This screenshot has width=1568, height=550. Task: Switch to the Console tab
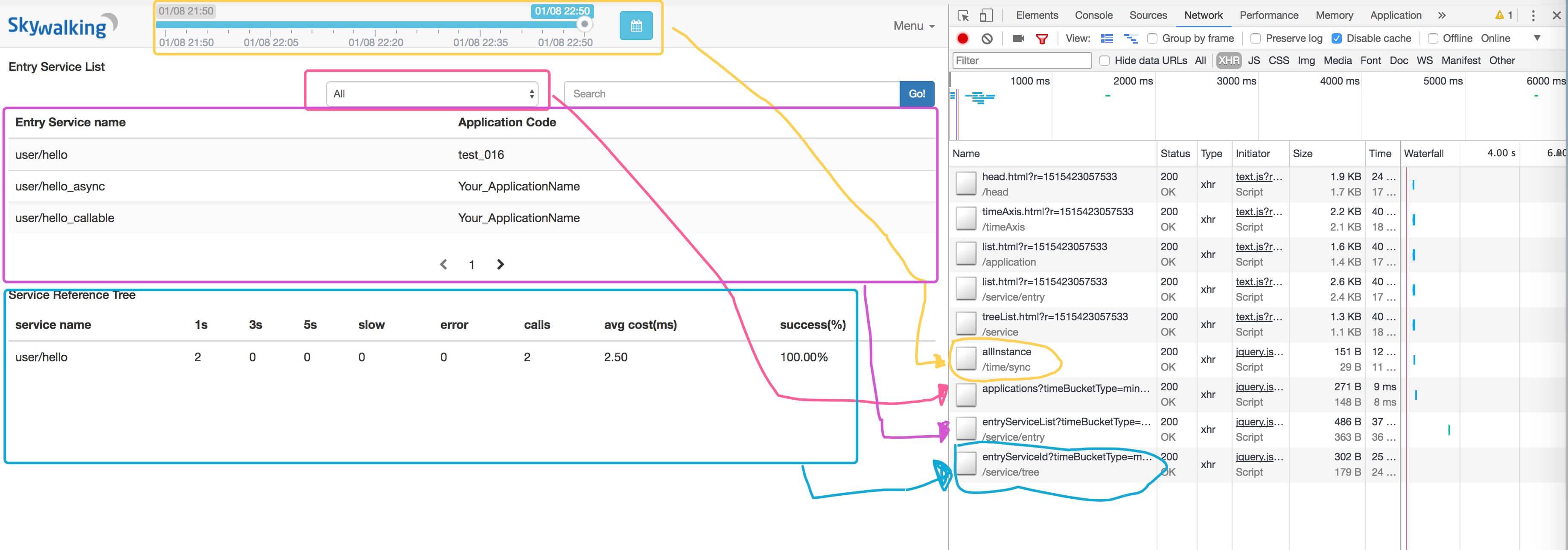pos(1093,15)
